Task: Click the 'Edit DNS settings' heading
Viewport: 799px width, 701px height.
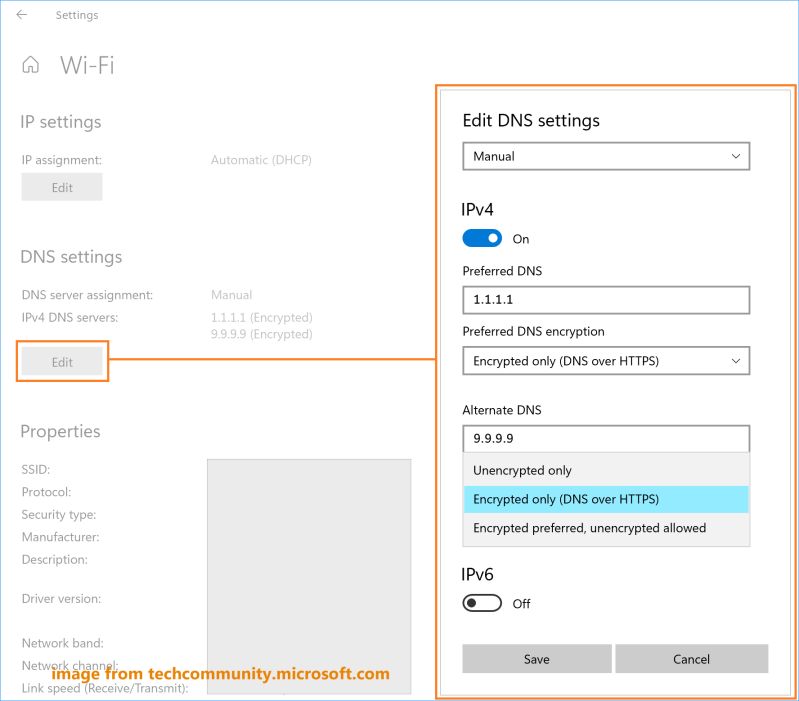Action: tap(531, 120)
